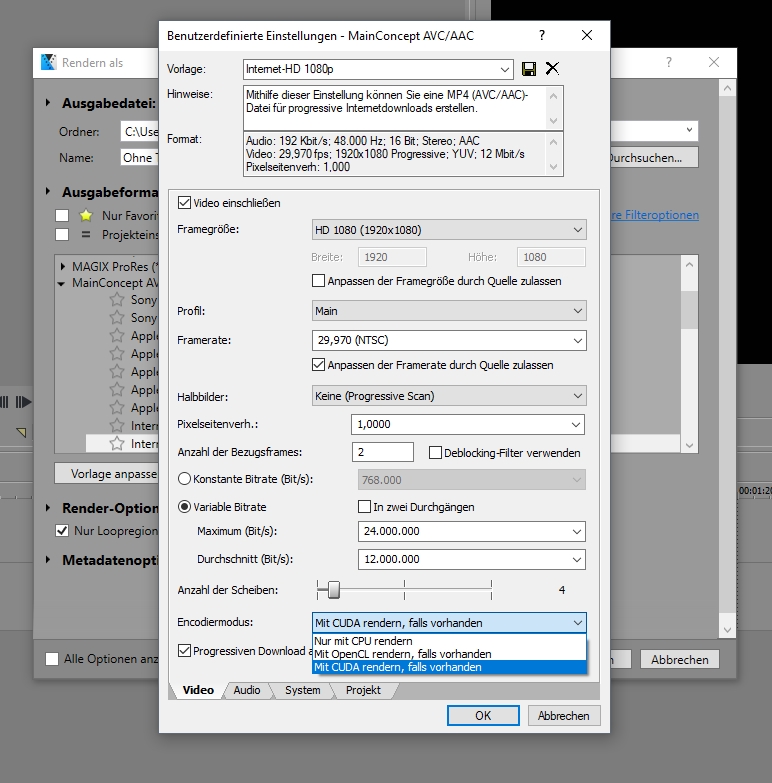Click the Anzahl der Bezugsframes input field
This screenshot has width=772, height=783.
[383, 452]
